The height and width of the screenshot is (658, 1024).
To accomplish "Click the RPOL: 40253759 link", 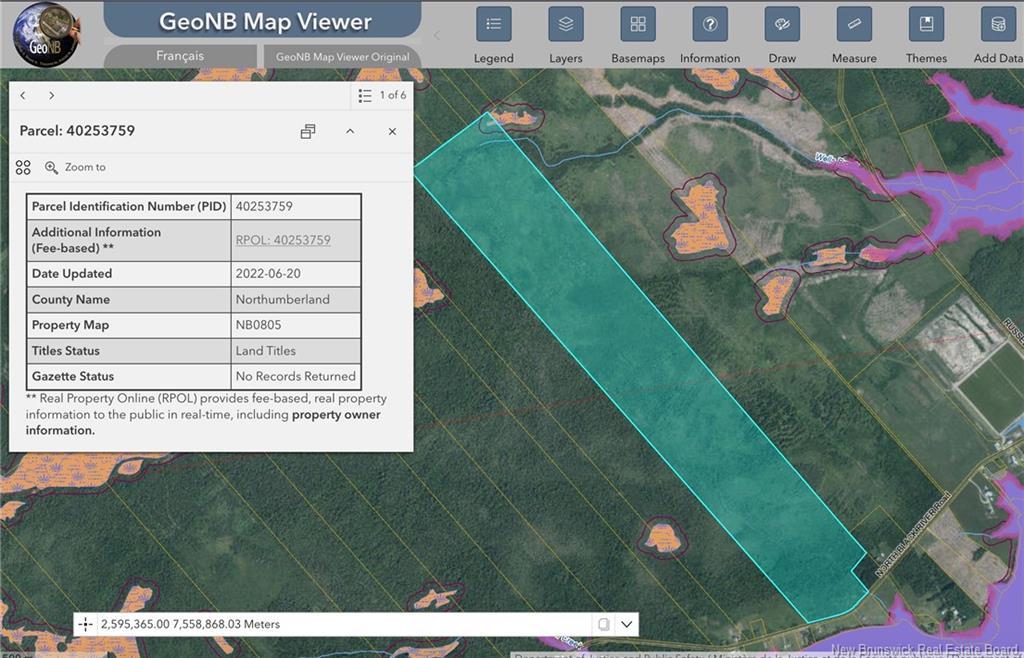I will (283, 240).
